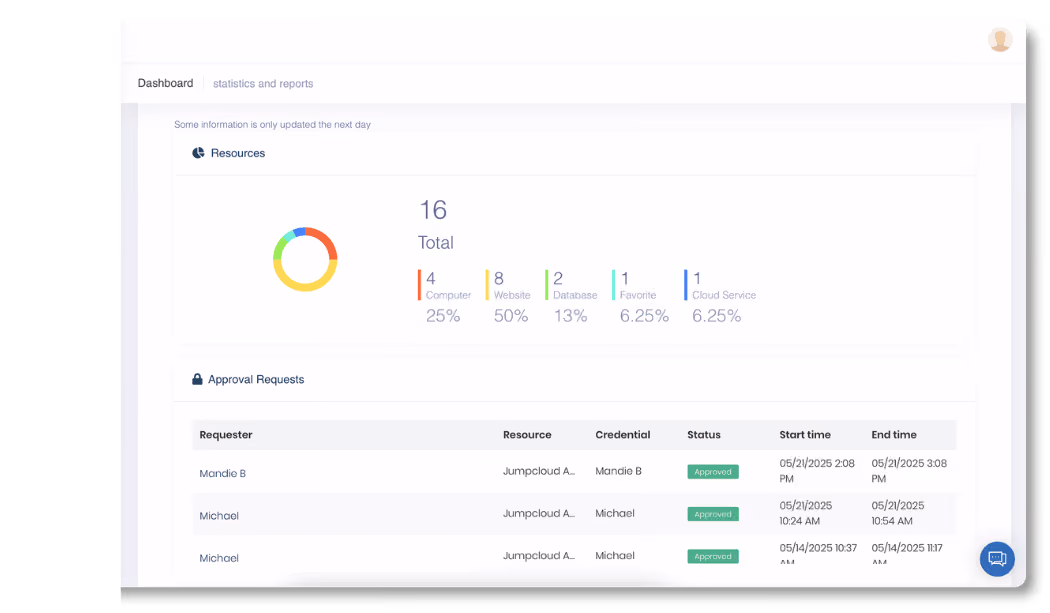
Task: Sort by the Status column header
Action: [x=704, y=435]
